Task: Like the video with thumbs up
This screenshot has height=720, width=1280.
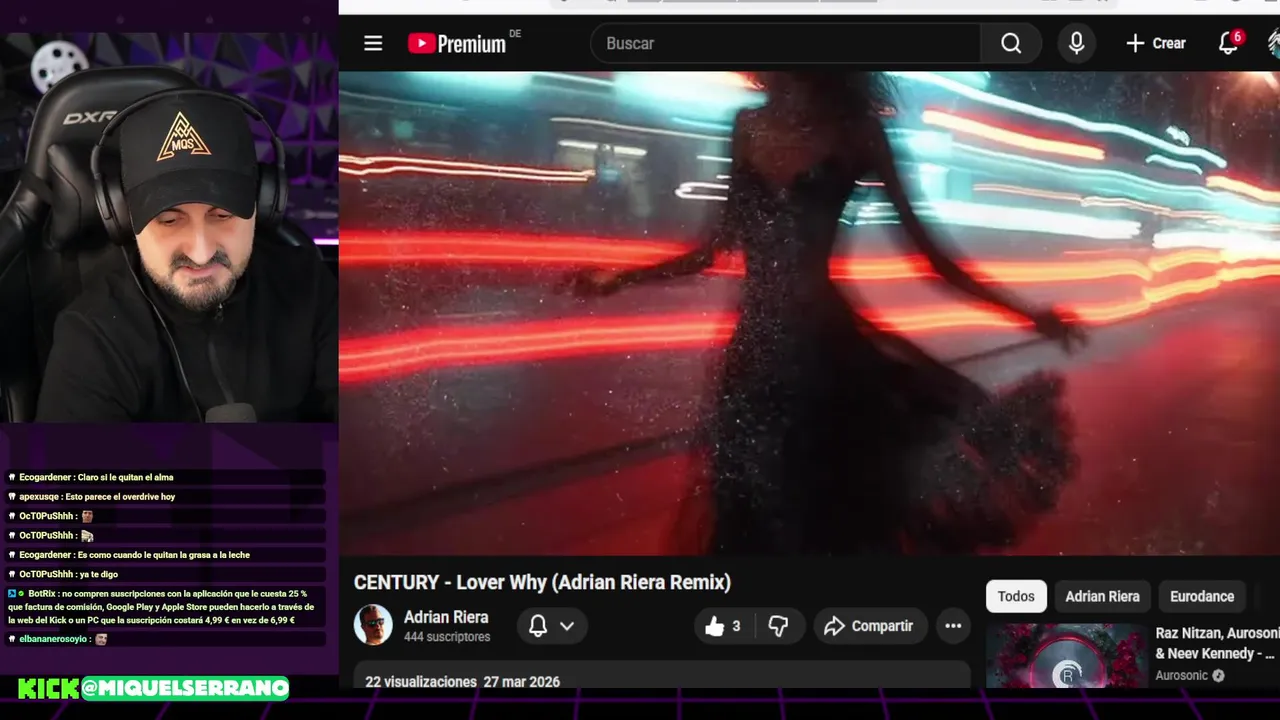Action: [x=725, y=626]
